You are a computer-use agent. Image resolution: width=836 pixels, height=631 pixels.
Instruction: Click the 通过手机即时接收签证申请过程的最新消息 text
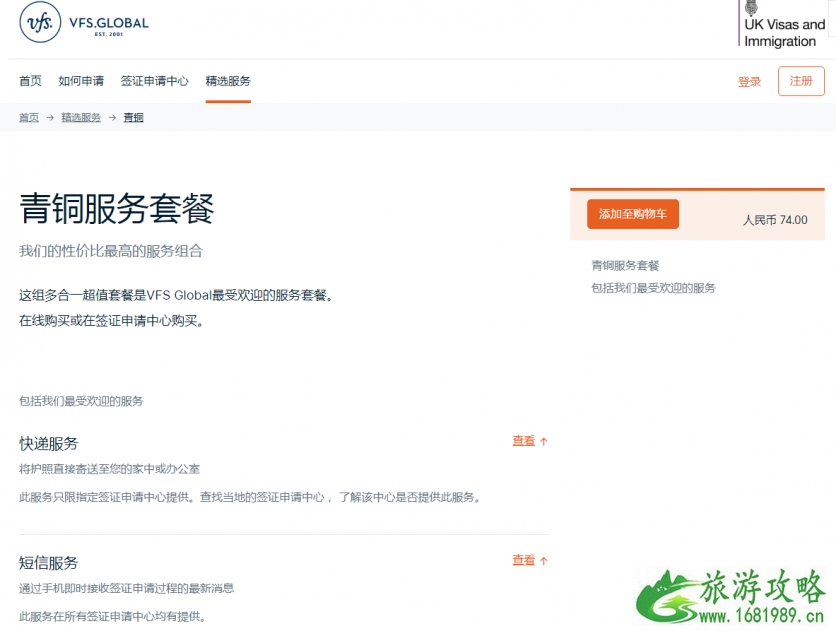(127, 588)
